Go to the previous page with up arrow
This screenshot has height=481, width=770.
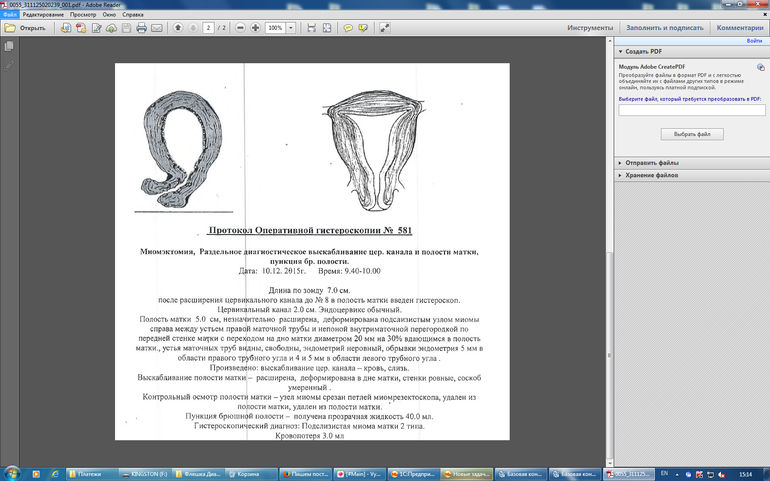pyautogui.click(x=178, y=28)
